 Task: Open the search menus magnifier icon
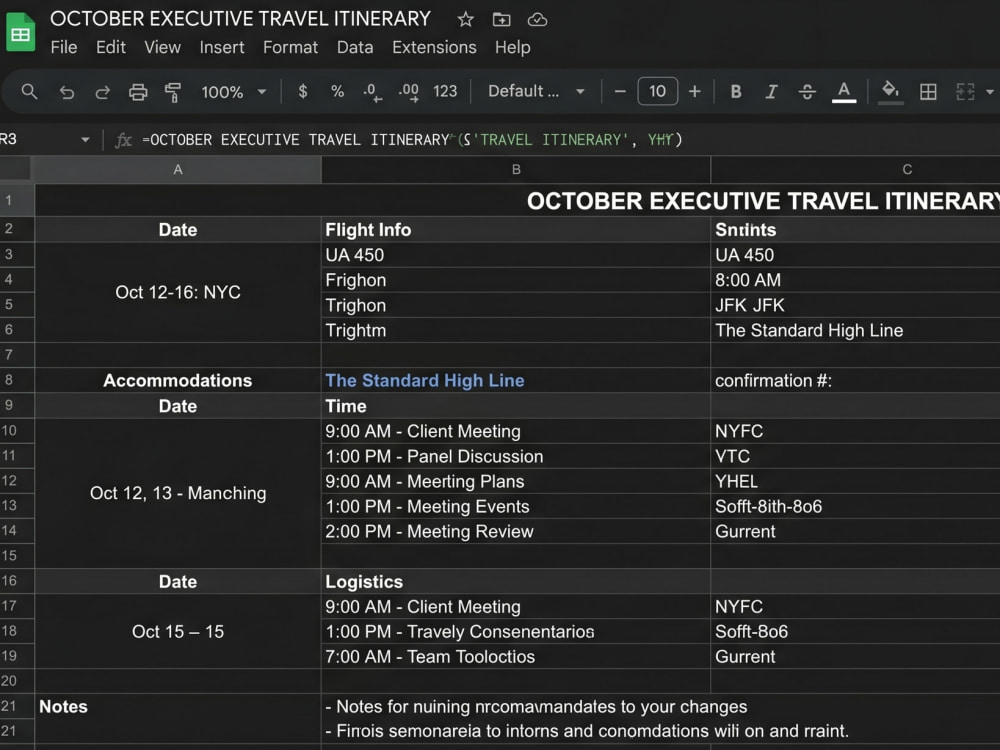point(29,92)
